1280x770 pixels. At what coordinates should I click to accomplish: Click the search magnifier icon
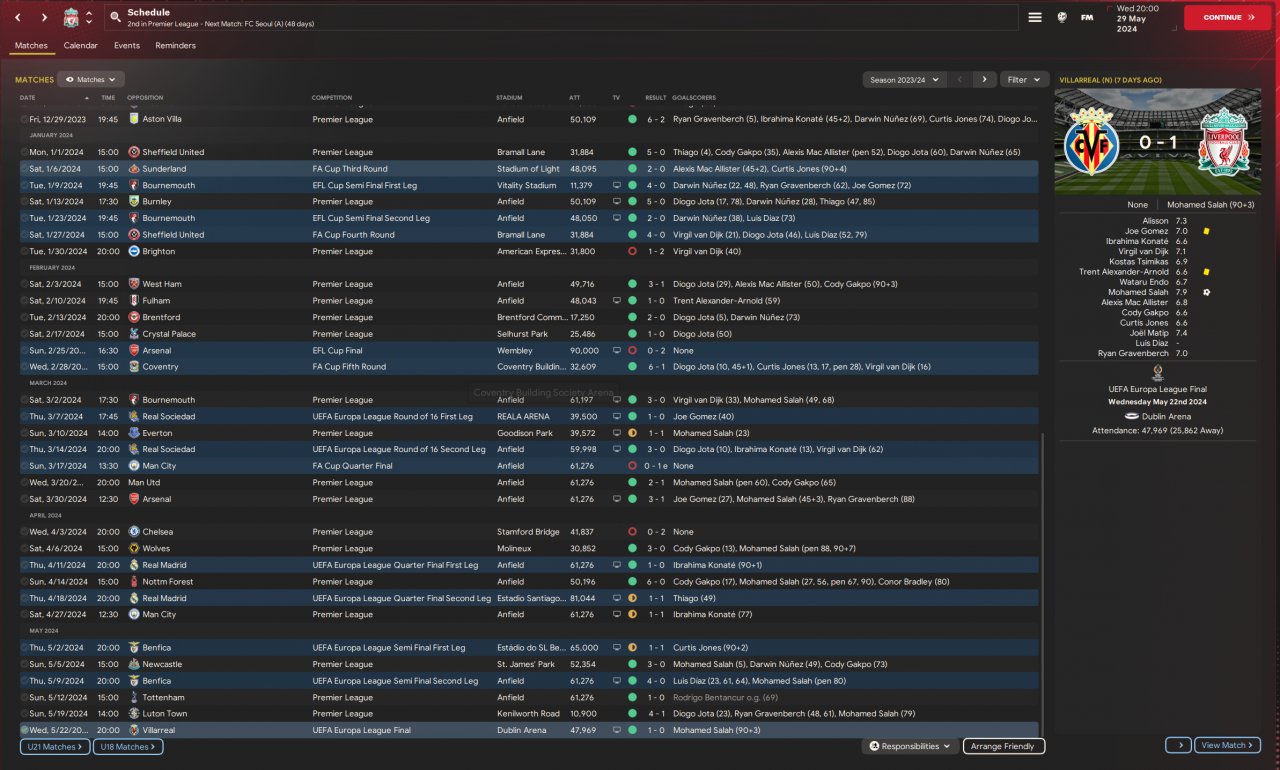click(116, 18)
